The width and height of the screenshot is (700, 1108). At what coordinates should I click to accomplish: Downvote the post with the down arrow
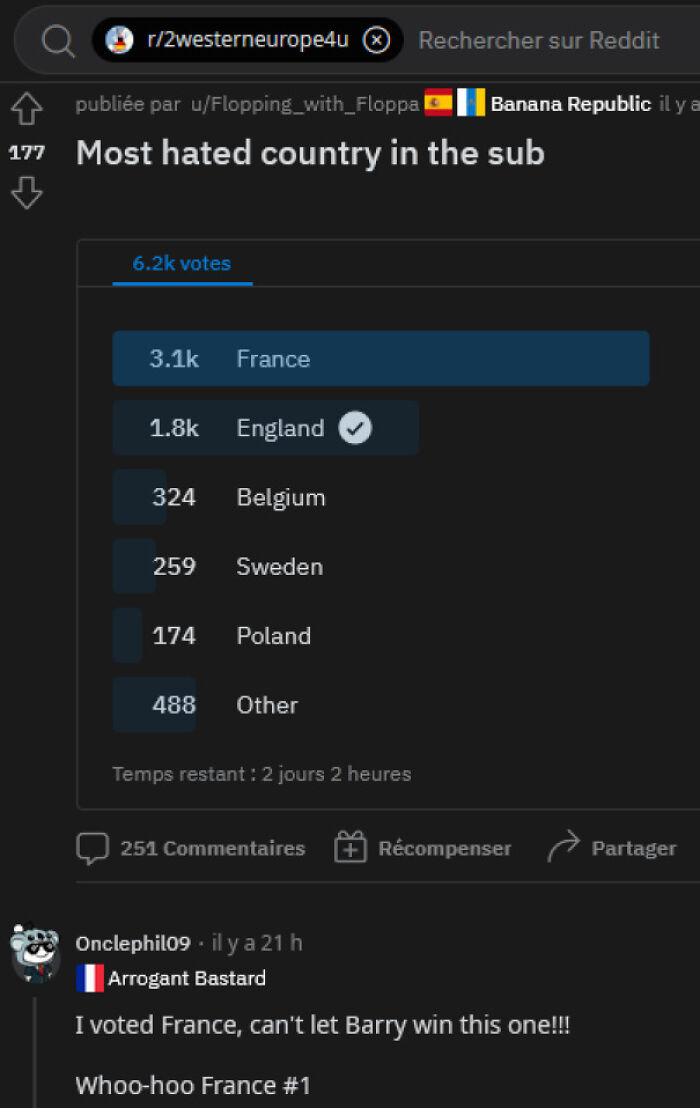(26, 193)
